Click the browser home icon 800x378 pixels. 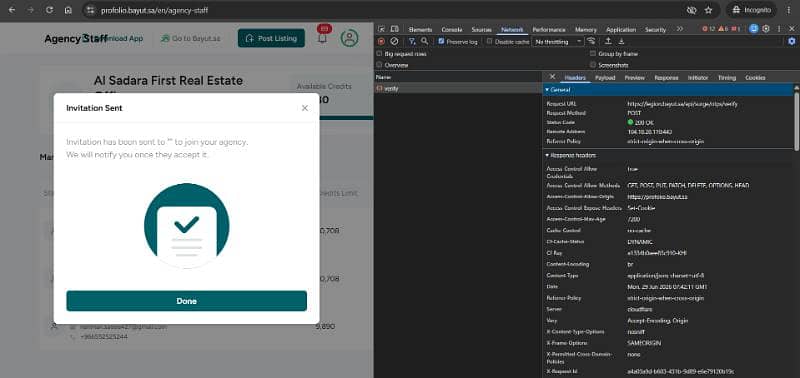(x=68, y=10)
